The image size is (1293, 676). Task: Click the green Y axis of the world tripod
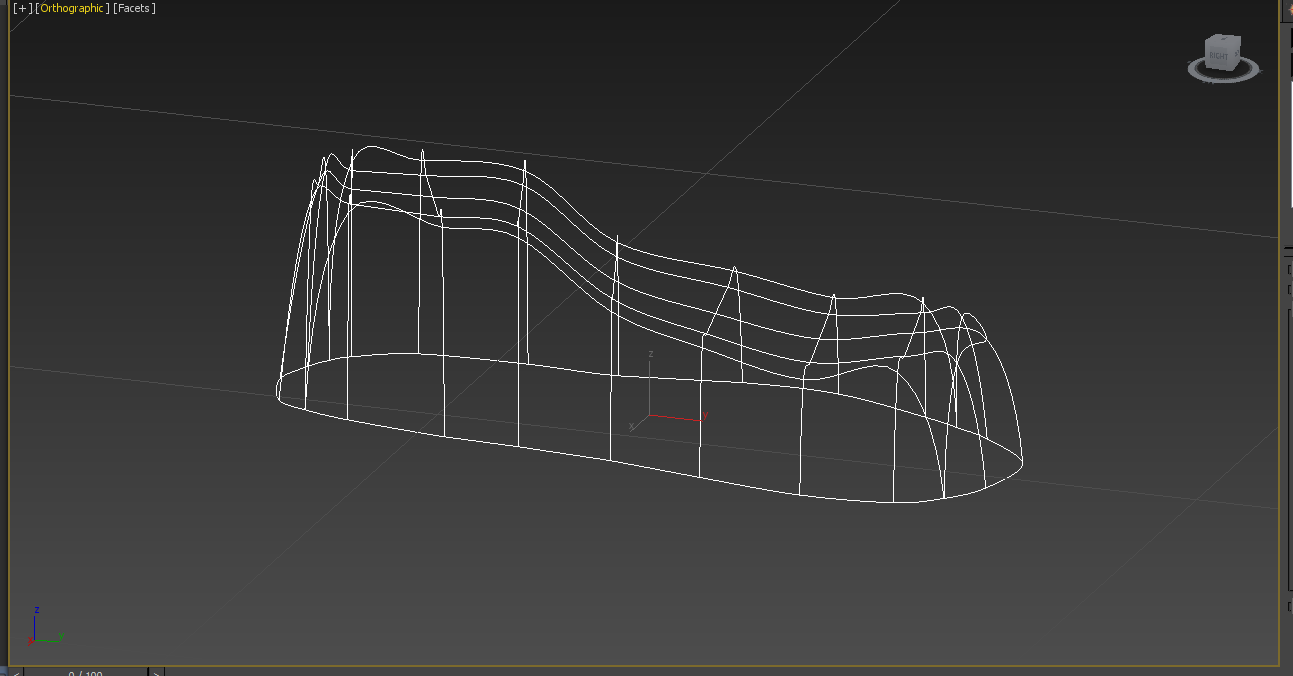click(48, 639)
